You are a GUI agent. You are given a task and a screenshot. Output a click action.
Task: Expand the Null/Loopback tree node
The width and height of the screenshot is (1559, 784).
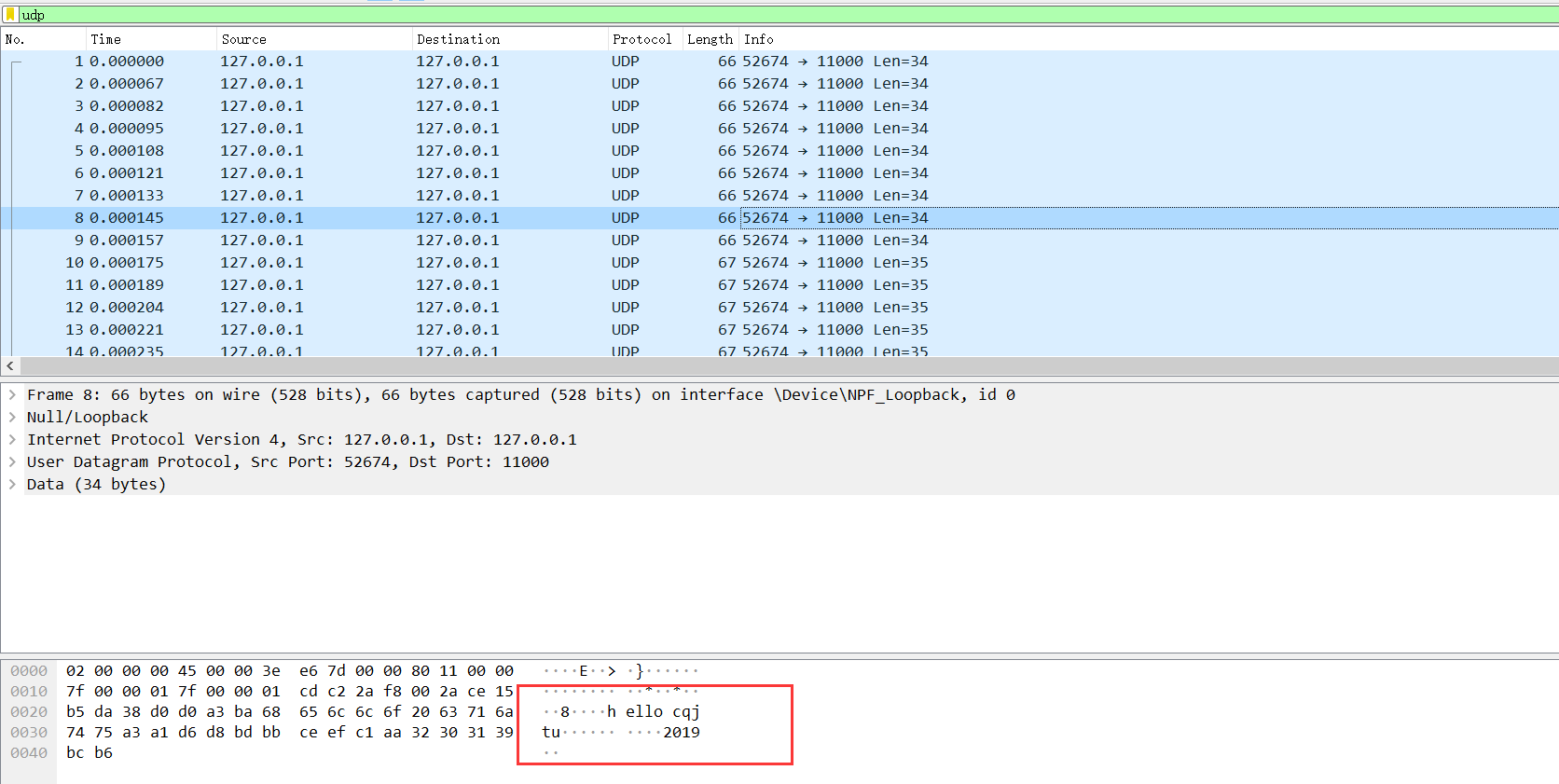12,417
